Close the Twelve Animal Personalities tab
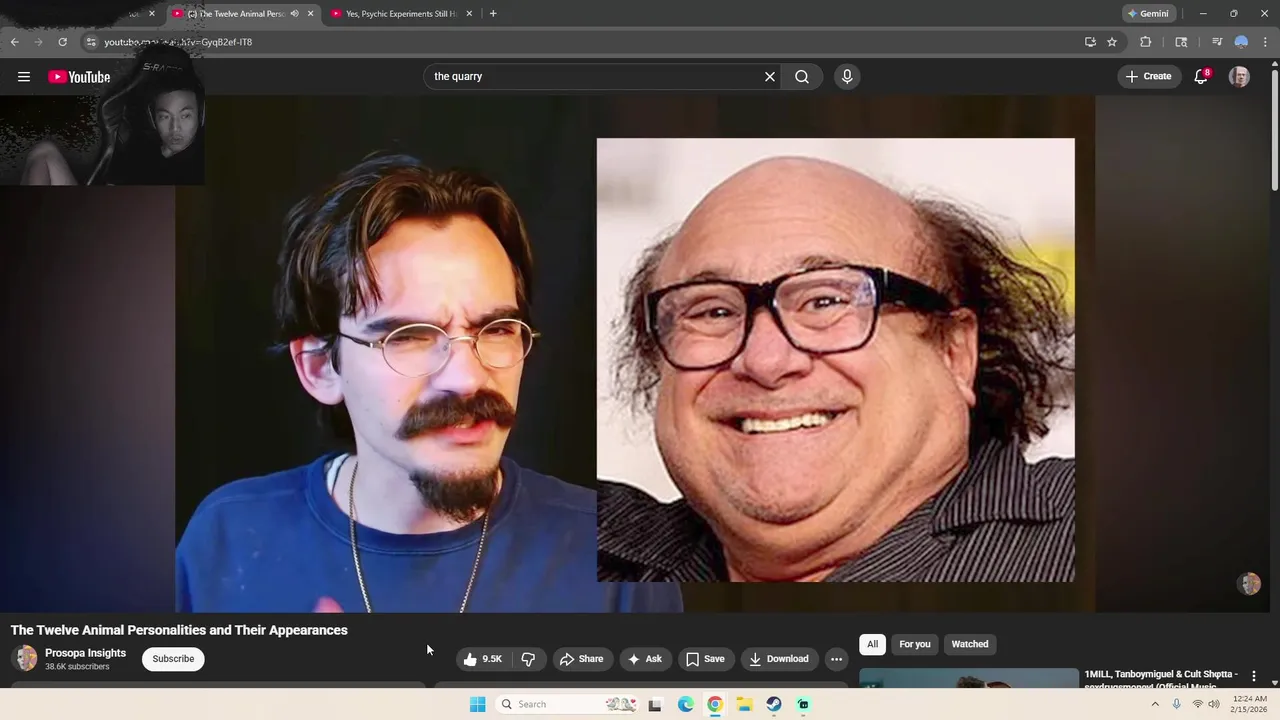Image resolution: width=1280 pixels, height=720 pixels. tap(310, 14)
